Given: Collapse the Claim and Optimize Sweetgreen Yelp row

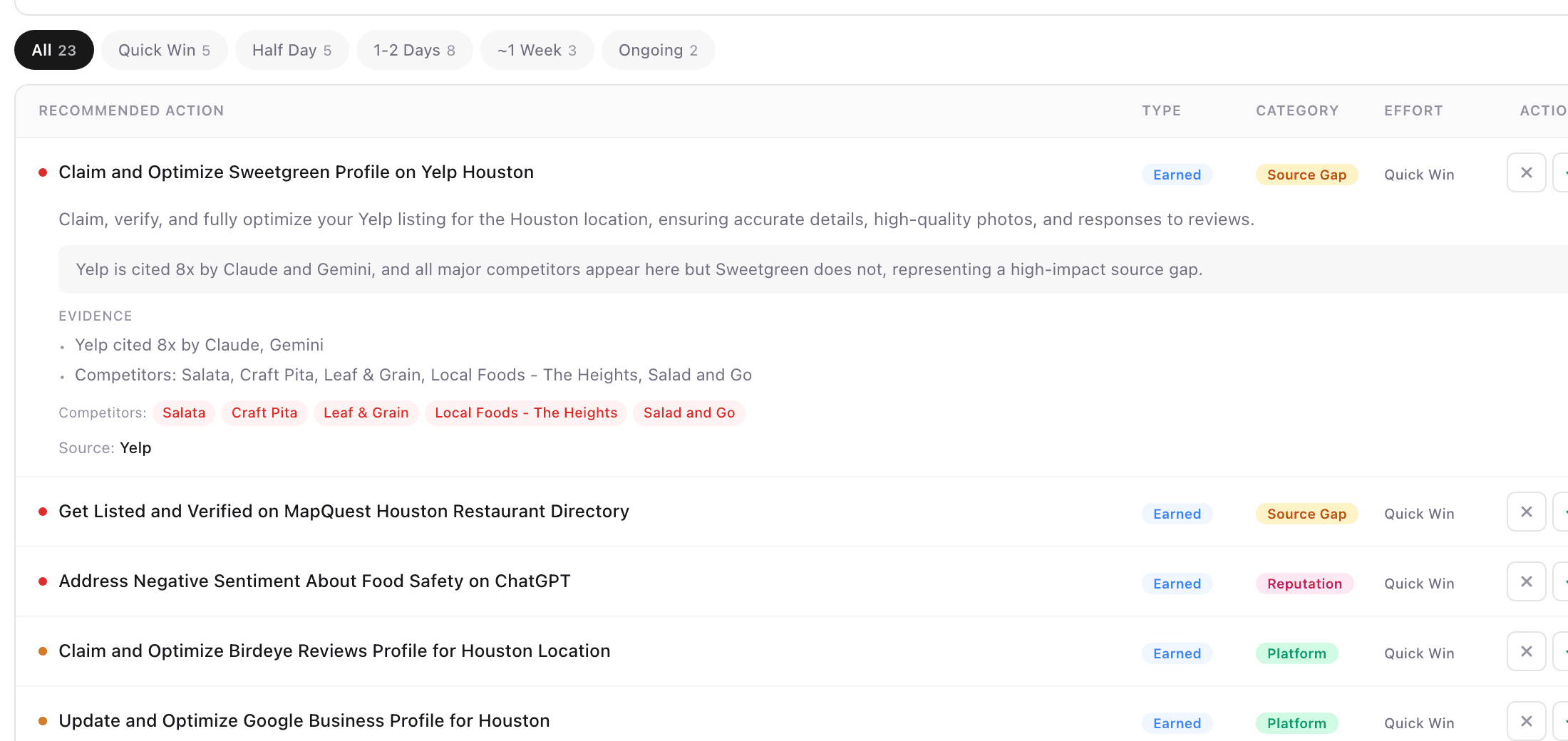Looking at the screenshot, I should pos(296,172).
